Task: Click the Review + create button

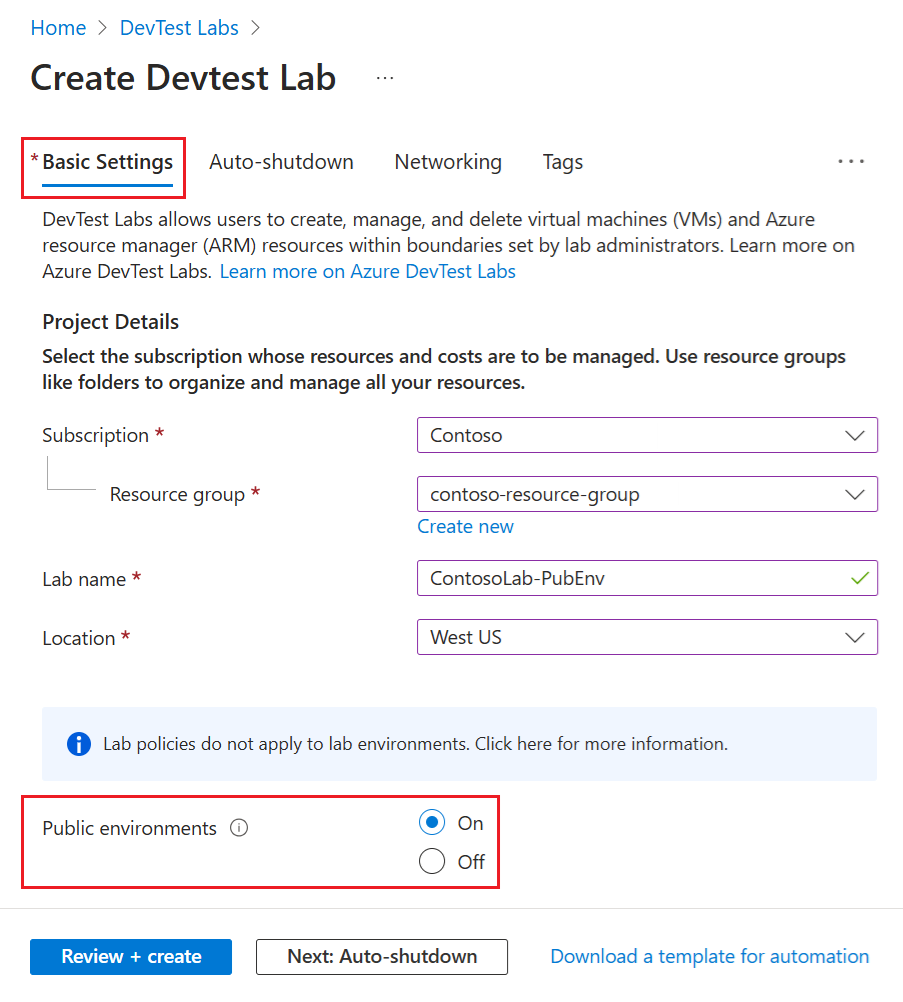Action: coord(131,957)
